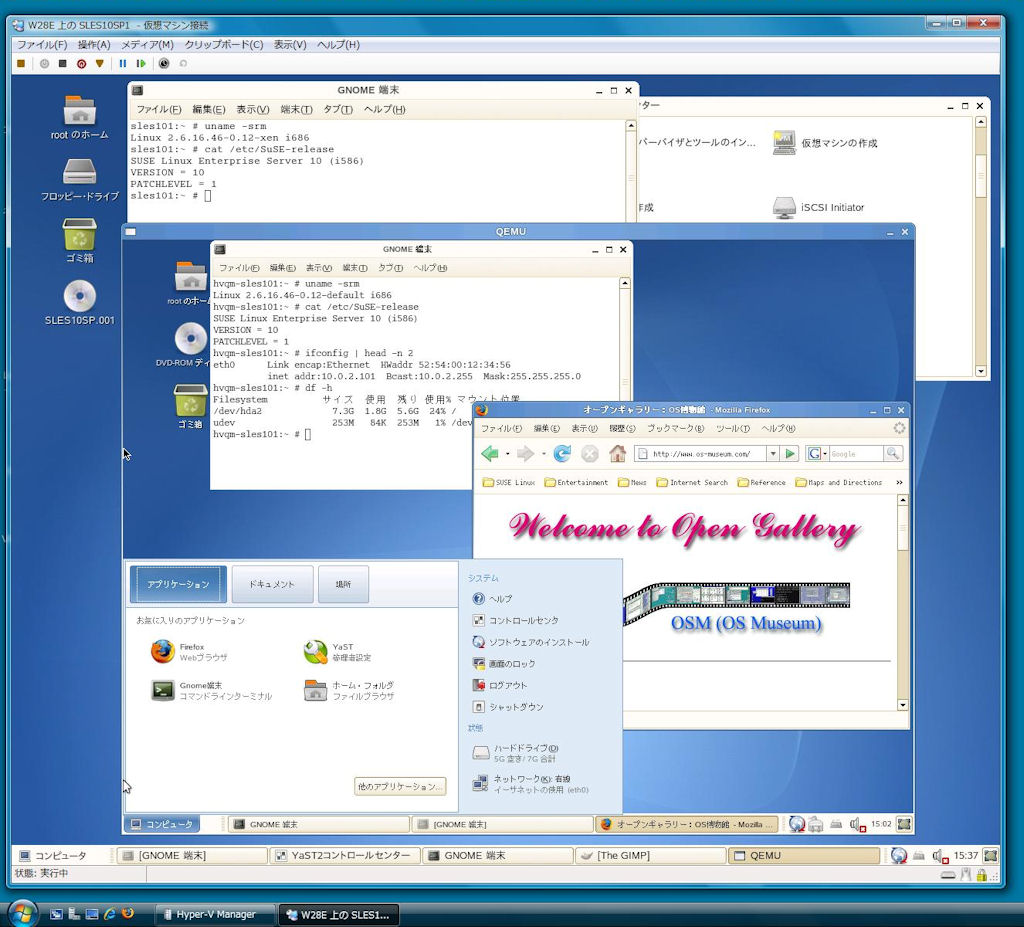This screenshot has height=927, width=1024.
Task: Switch to the 場所 tab in the main menu
Action: coord(344,584)
